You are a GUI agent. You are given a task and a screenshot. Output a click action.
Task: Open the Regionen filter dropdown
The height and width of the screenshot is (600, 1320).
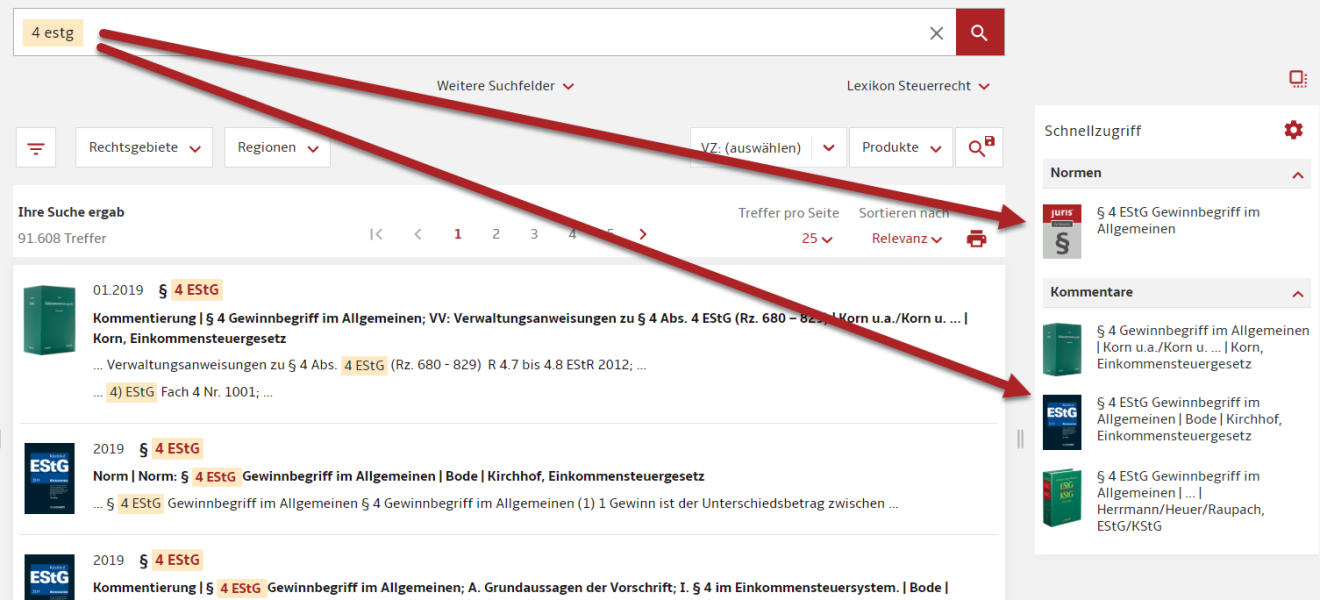click(277, 148)
